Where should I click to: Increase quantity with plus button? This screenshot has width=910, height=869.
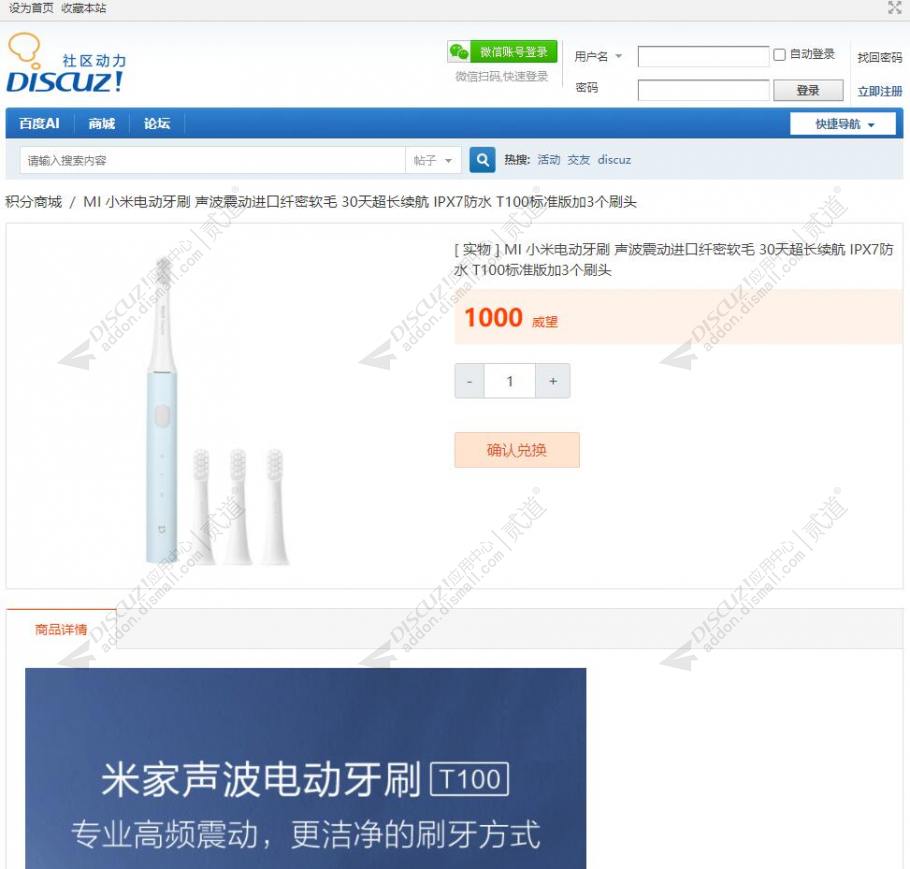coord(552,381)
